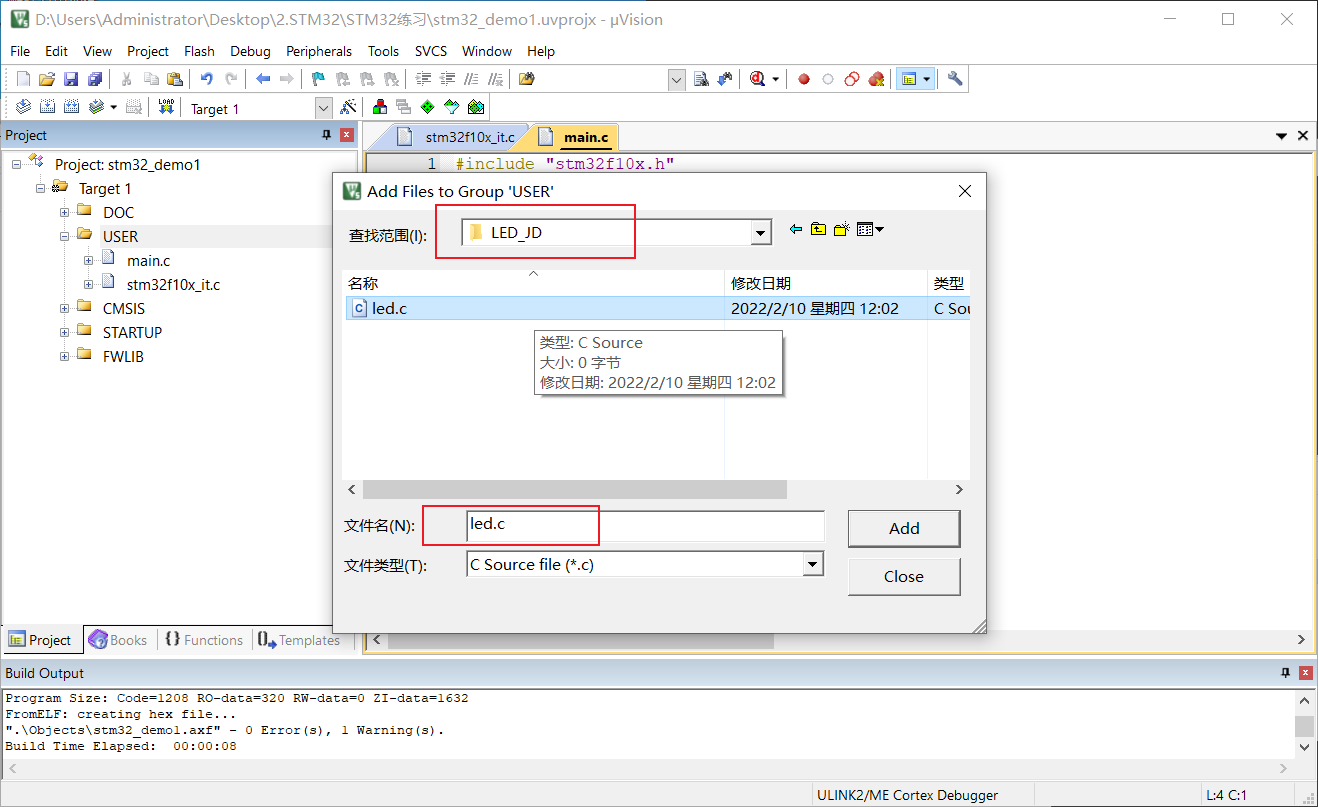
Task: Open the LED_JD look-in folder dropdown
Action: 762,233
